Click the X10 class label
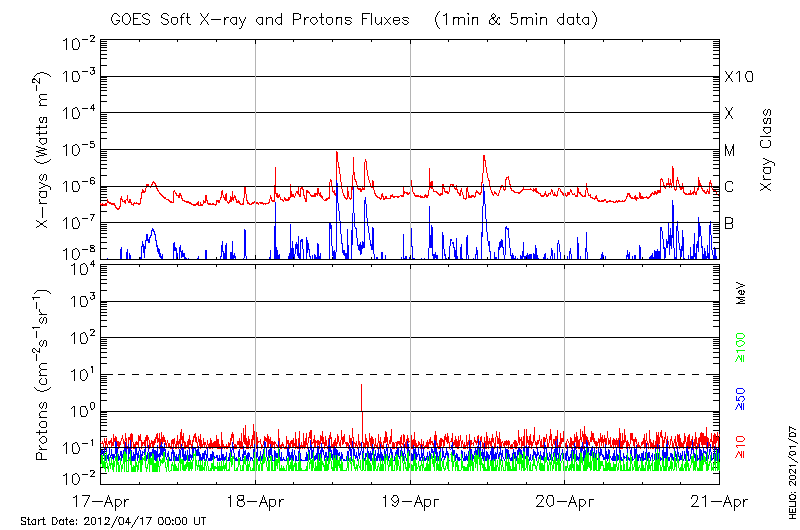This screenshot has height=530, width=800. [x=738, y=77]
